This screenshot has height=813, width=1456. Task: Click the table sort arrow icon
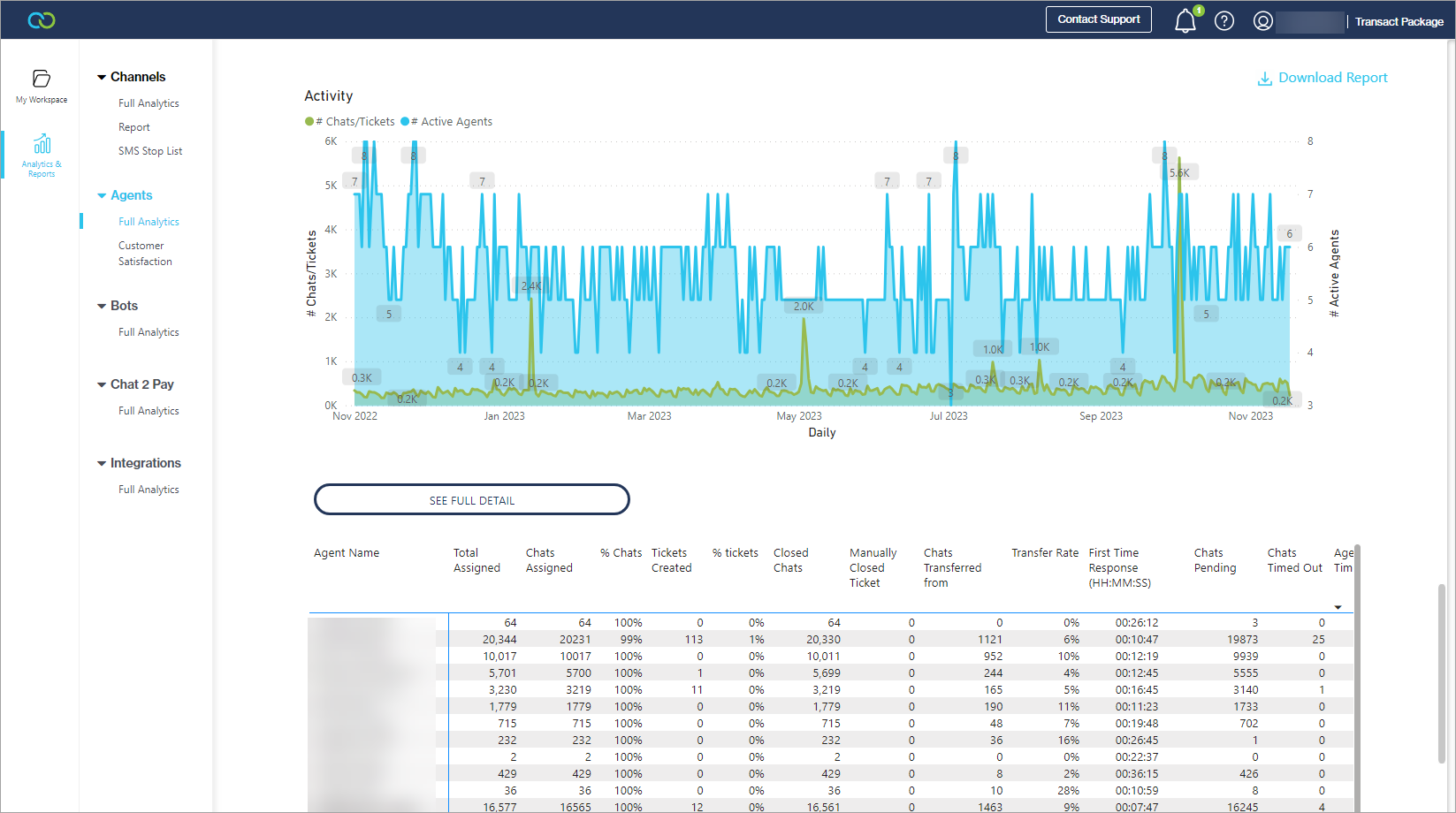pyautogui.click(x=1338, y=607)
